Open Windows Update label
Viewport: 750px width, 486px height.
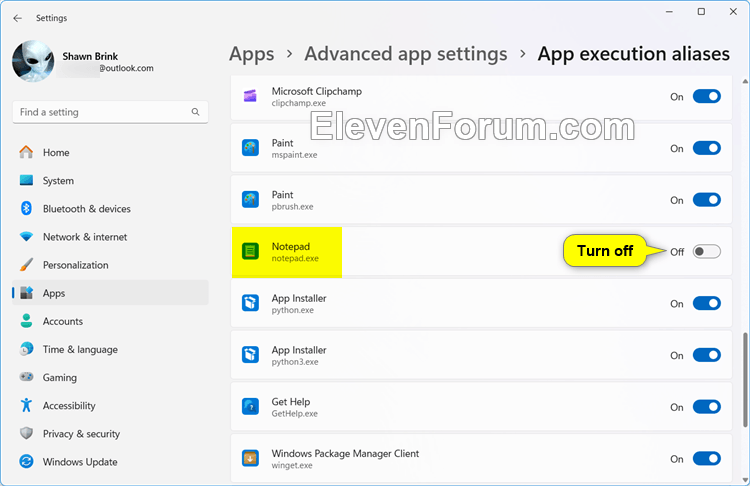[x=80, y=462]
